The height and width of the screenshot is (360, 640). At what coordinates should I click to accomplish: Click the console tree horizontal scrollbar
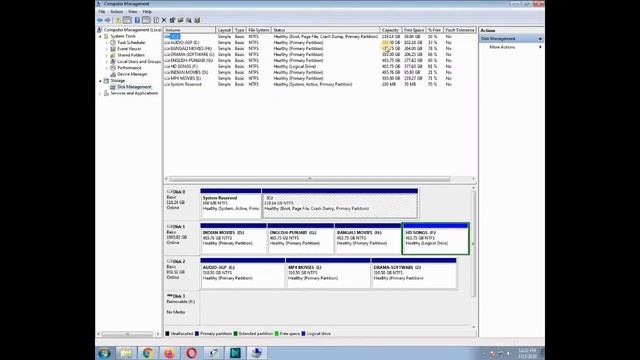click(x=128, y=334)
